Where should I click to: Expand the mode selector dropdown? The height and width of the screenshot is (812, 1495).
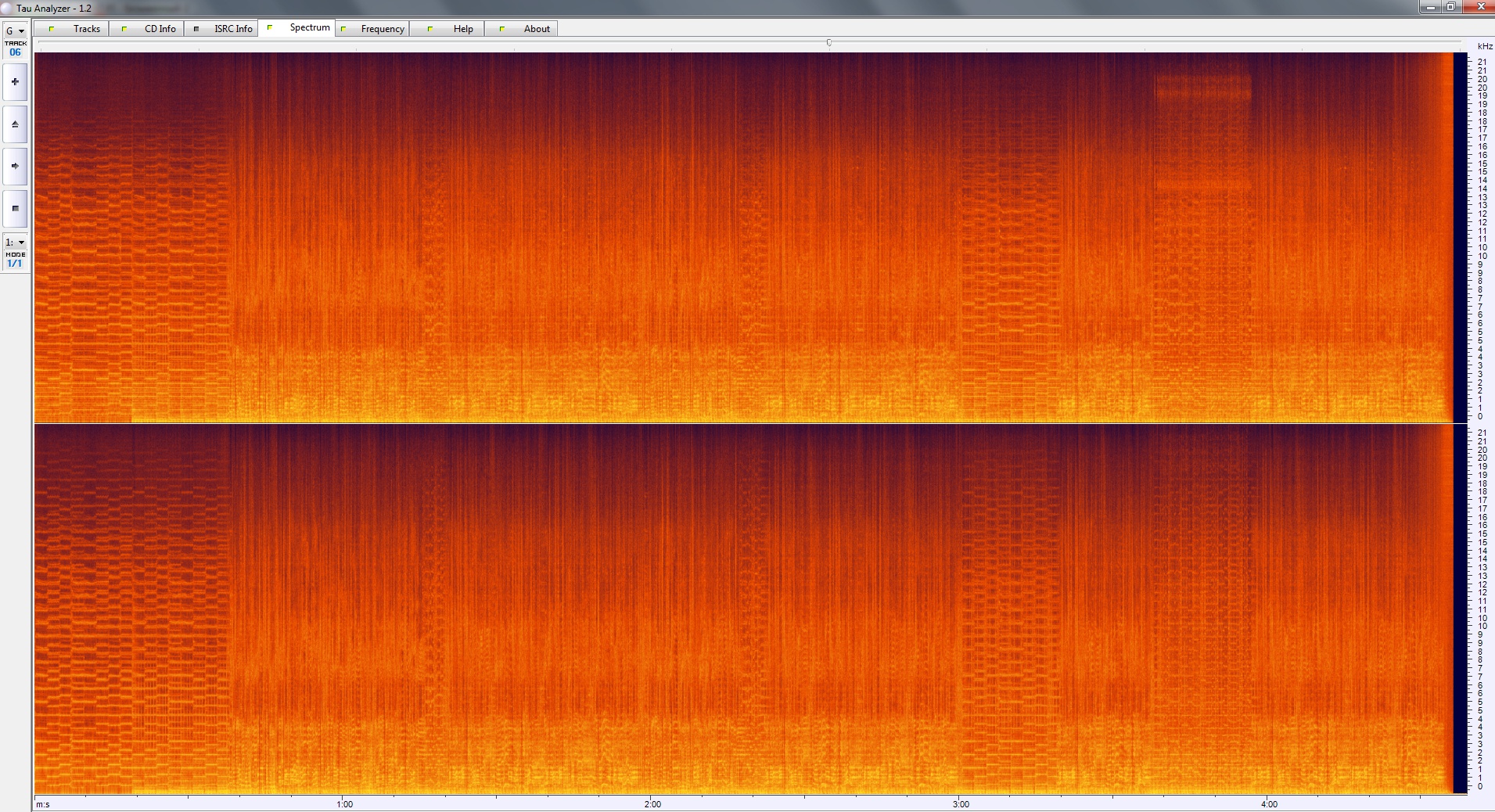click(15, 243)
